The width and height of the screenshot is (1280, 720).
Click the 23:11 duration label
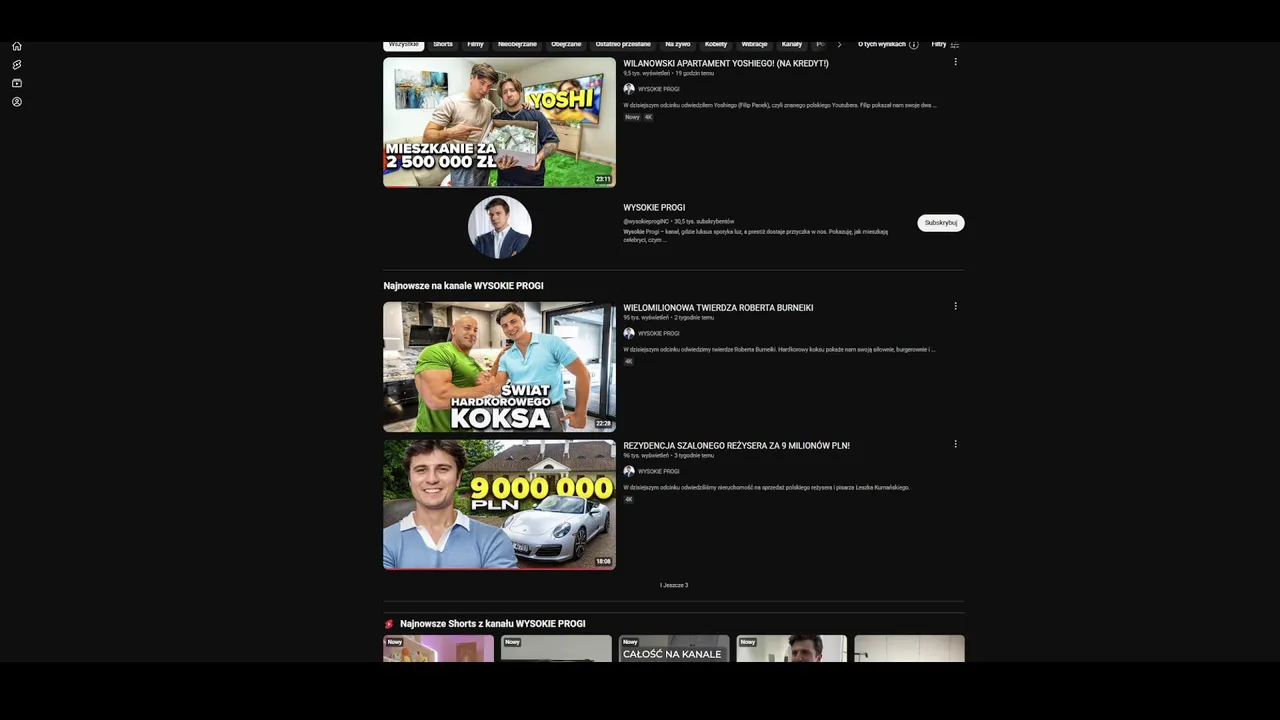[603, 179]
